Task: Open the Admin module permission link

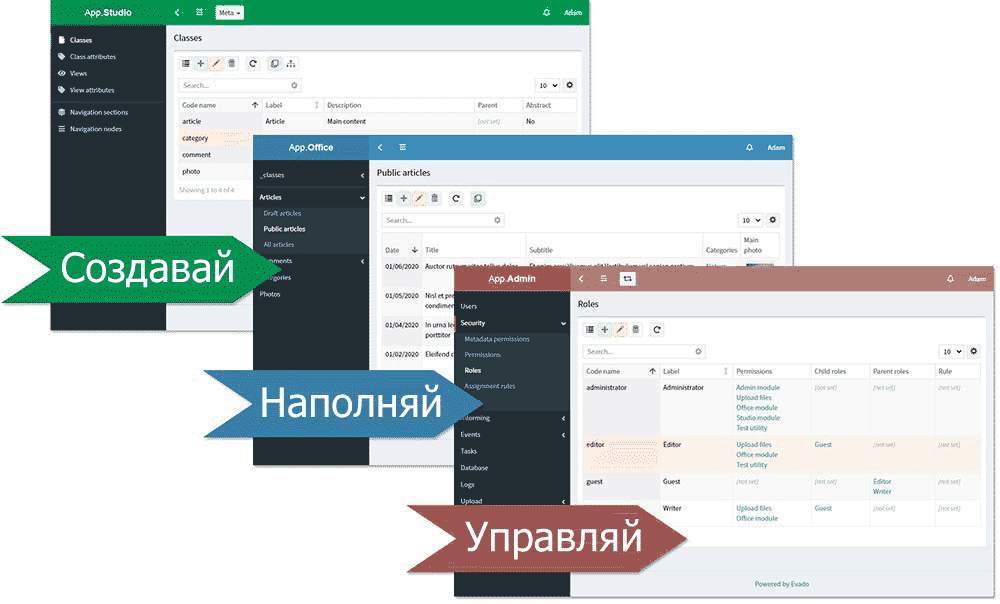Action: (758, 388)
